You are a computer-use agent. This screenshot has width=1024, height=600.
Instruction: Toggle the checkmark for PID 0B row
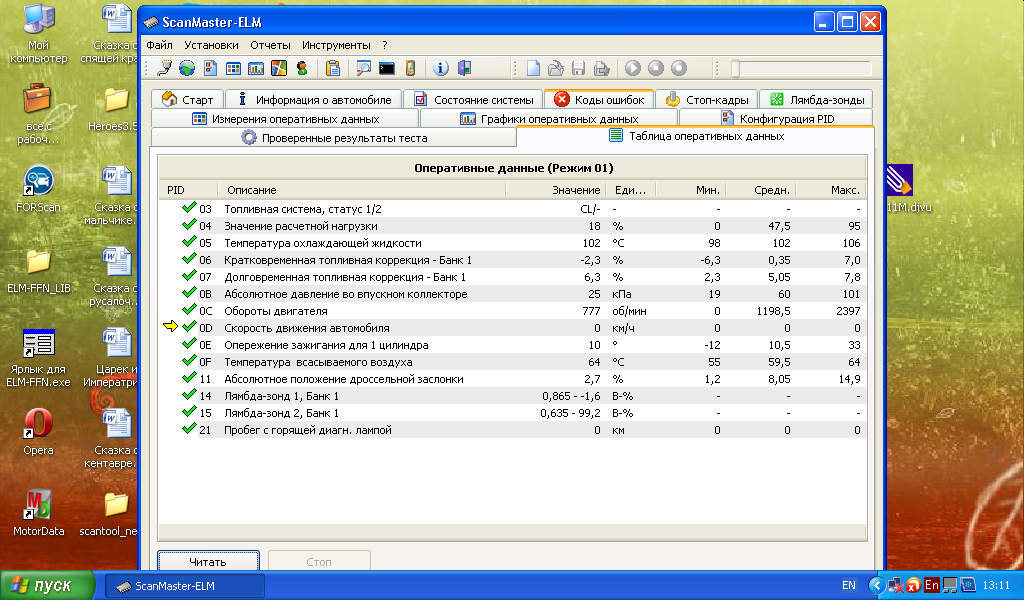pyautogui.click(x=189, y=292)
